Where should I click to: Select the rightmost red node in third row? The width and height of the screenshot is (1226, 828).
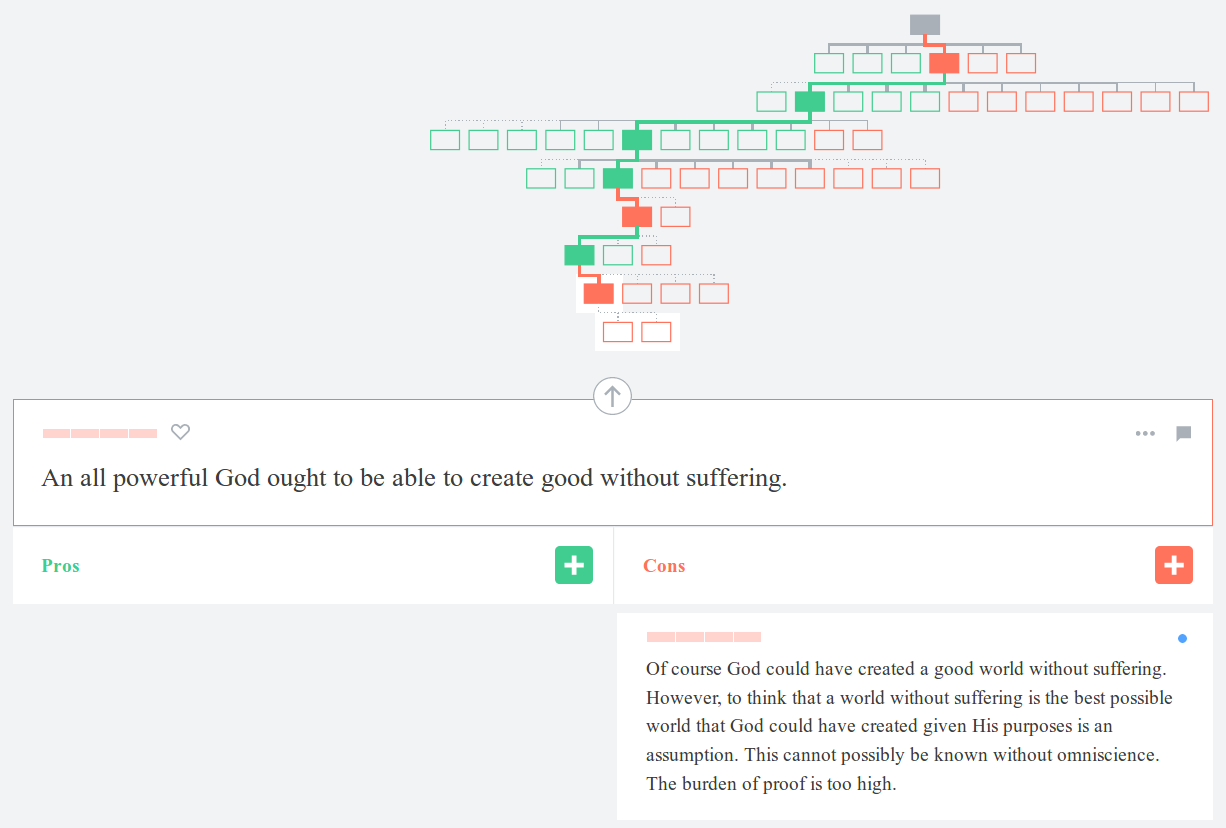[1194, 101]
